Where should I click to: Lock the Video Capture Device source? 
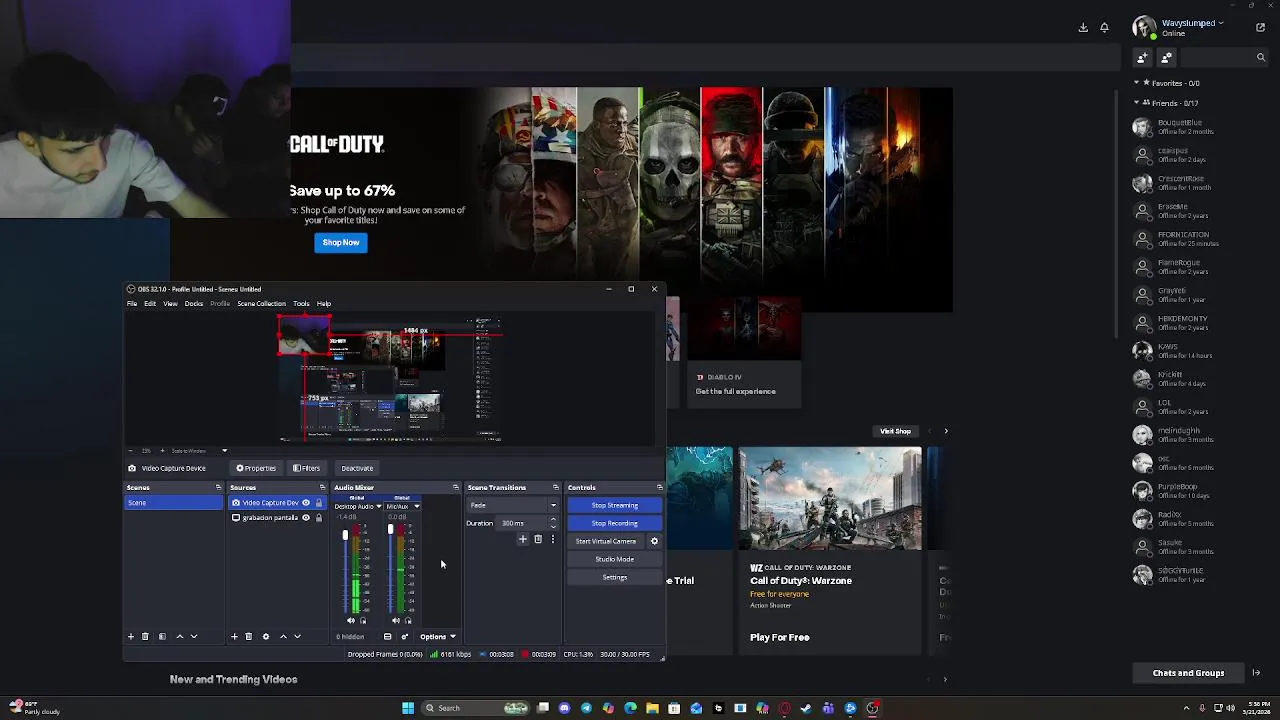[x=319, y=503]
